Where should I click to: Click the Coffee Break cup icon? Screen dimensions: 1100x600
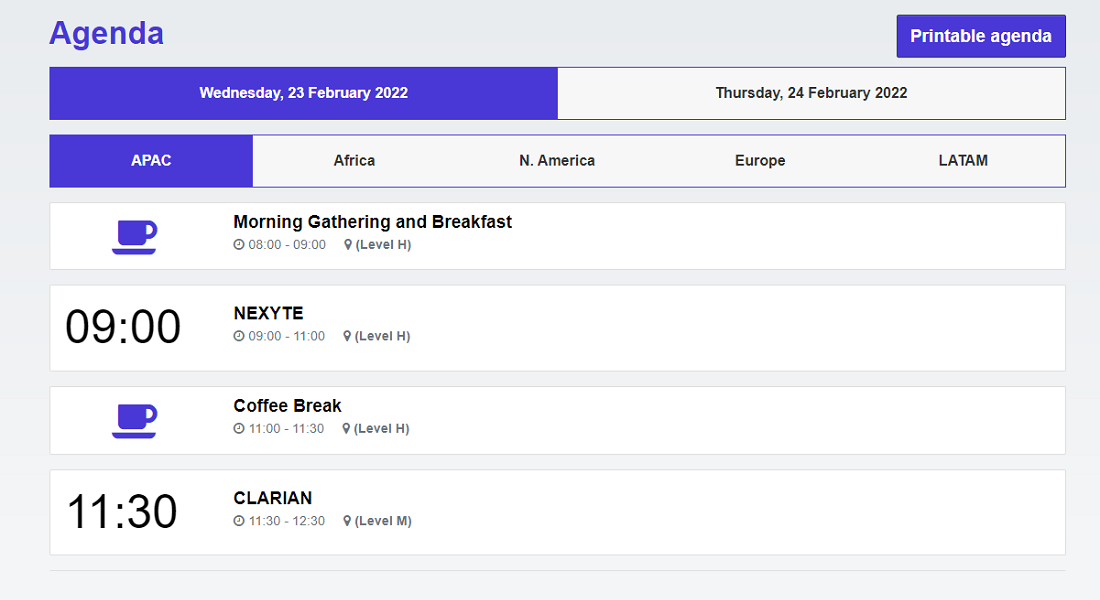coord(134,421)
